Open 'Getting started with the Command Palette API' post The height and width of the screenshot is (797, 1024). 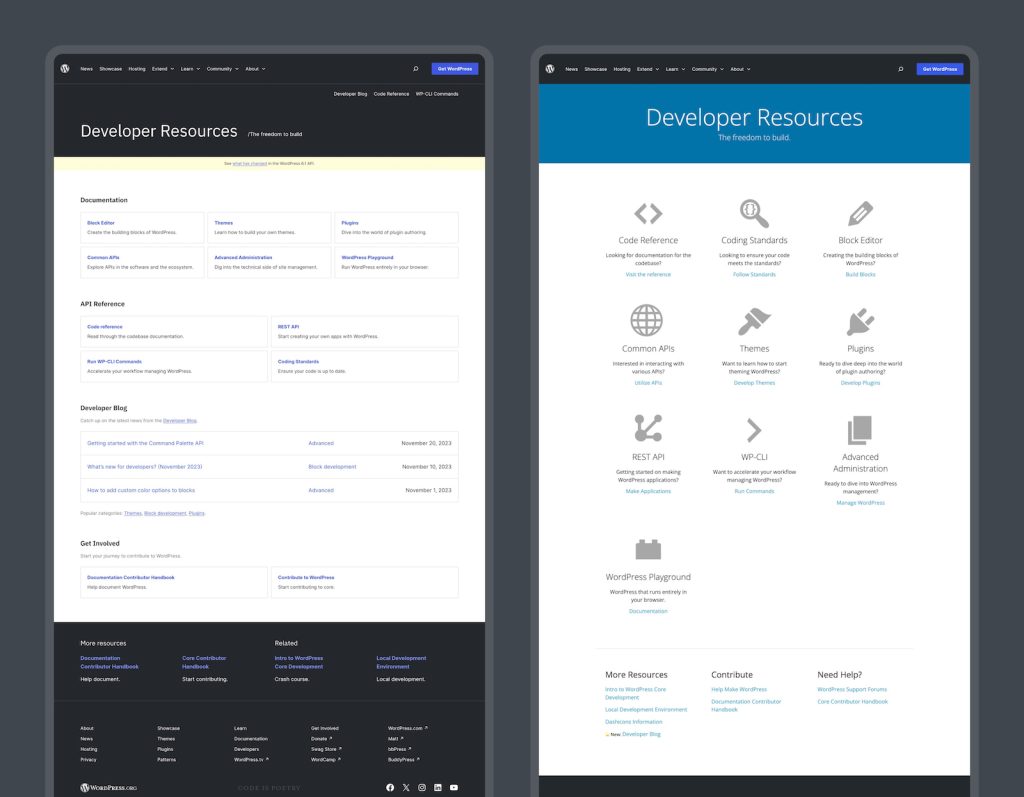(x=145, y=443)
